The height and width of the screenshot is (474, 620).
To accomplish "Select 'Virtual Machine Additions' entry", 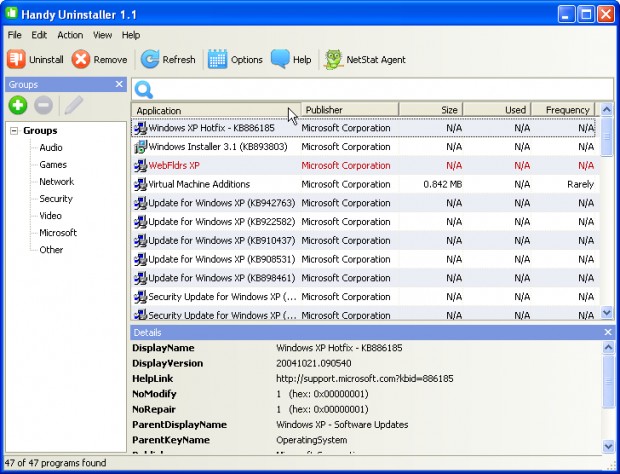I will point(199,184).
